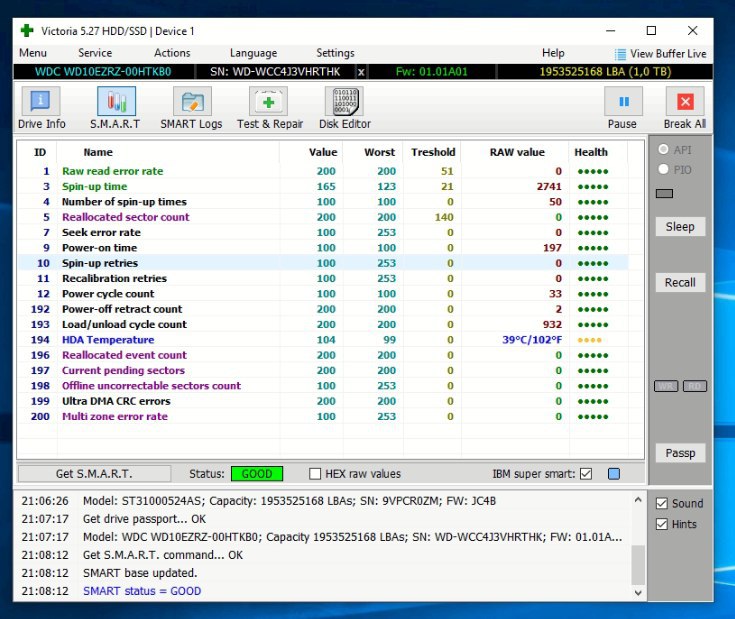The width and height of the screenshot is (735, 619).
Task: Click the Sleep button
Action: 680,227
